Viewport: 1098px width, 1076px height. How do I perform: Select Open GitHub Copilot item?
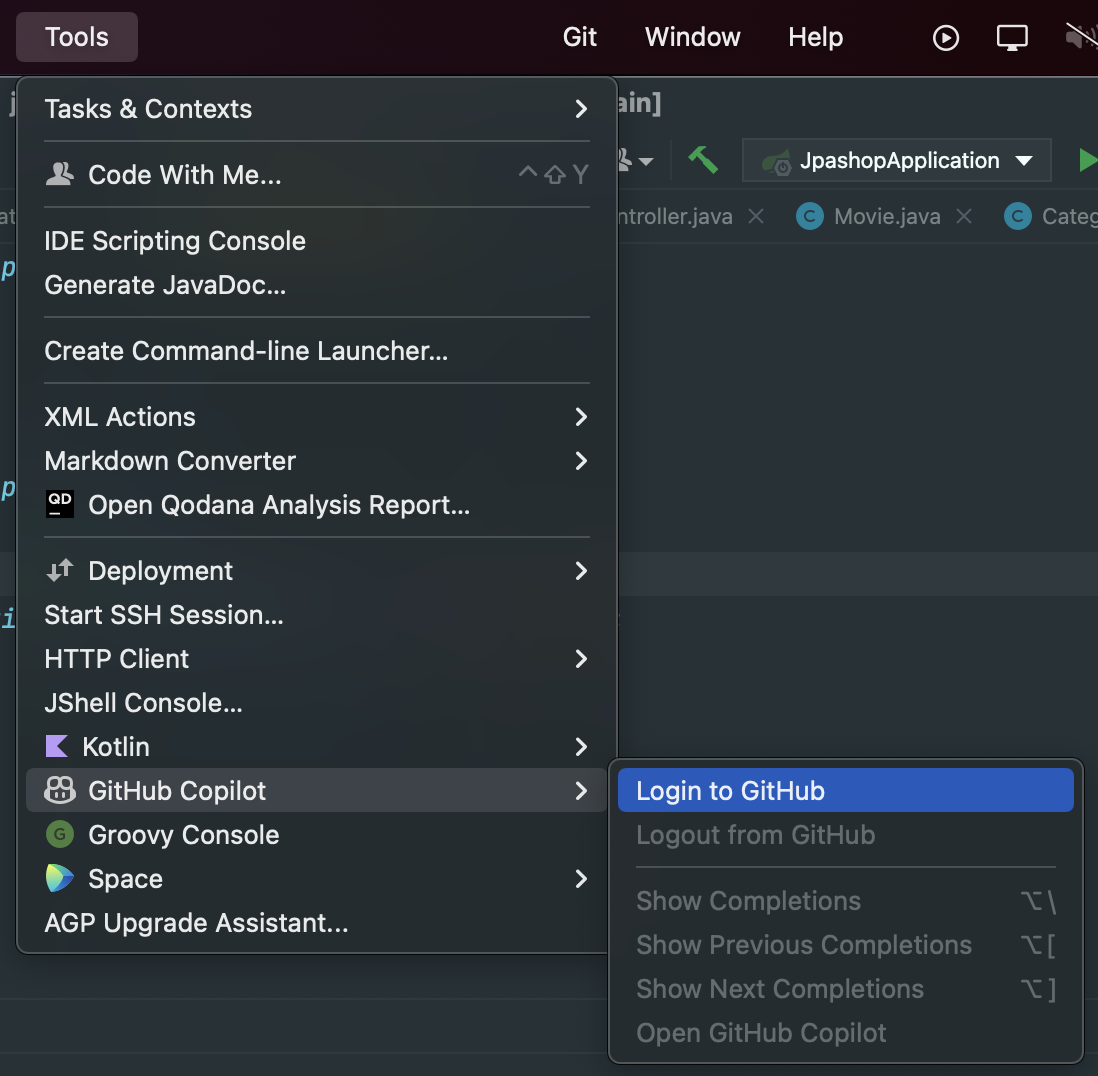tap(845, 1033)
